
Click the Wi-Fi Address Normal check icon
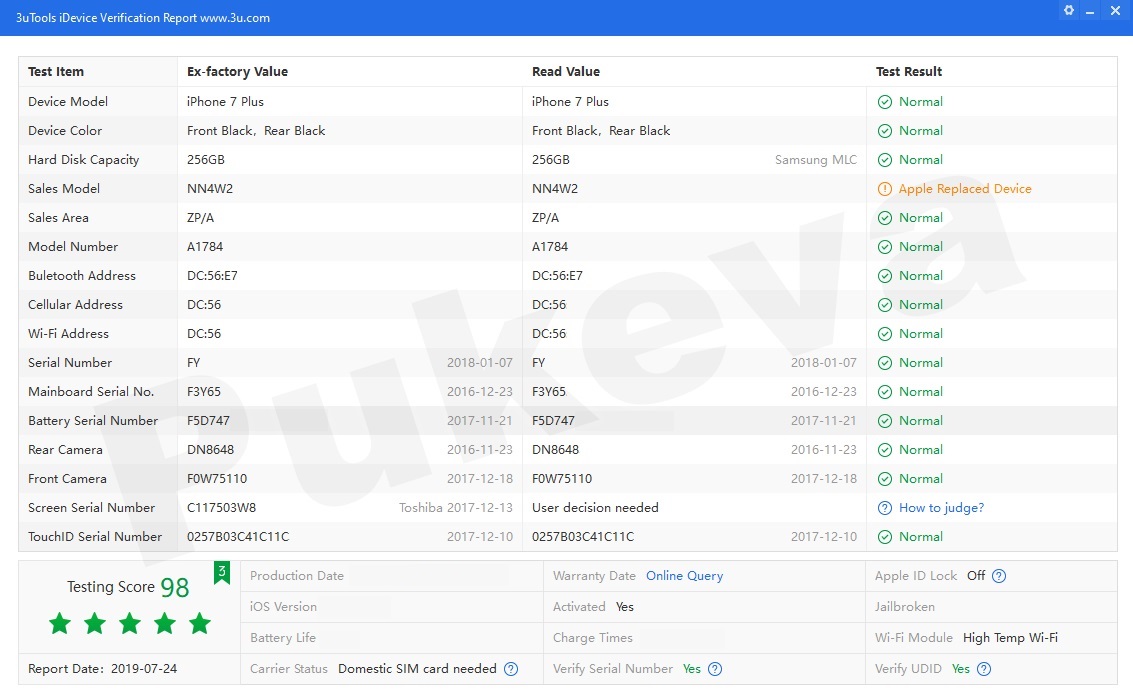[884, 334]
